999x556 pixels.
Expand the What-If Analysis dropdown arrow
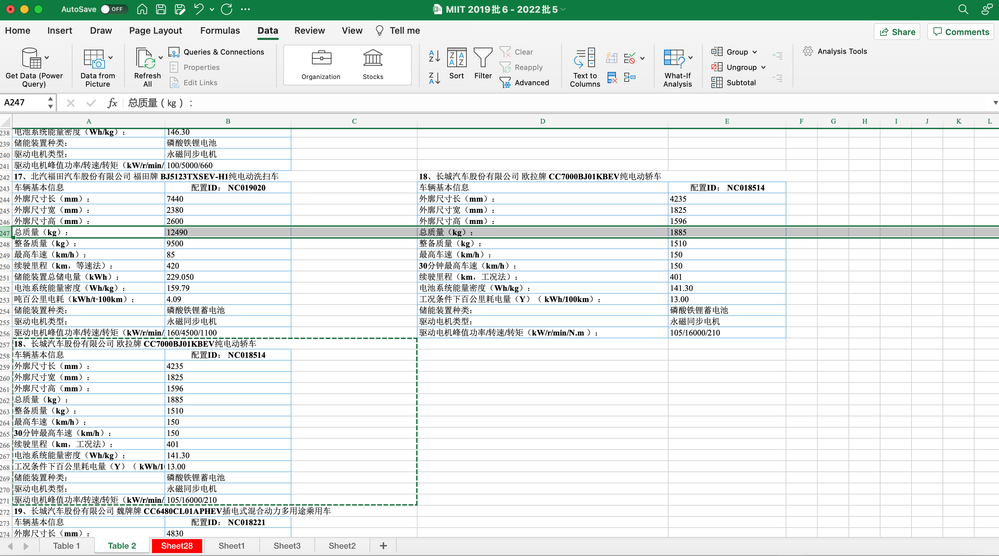[690, 58]
